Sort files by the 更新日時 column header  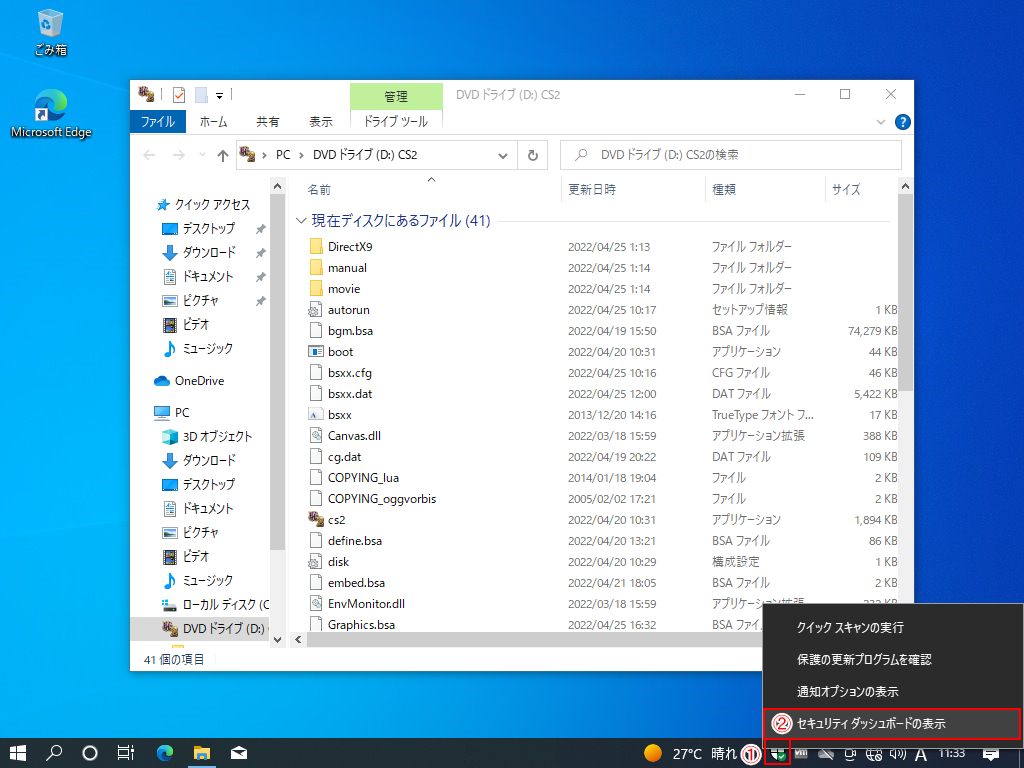[x=592, y=189]
